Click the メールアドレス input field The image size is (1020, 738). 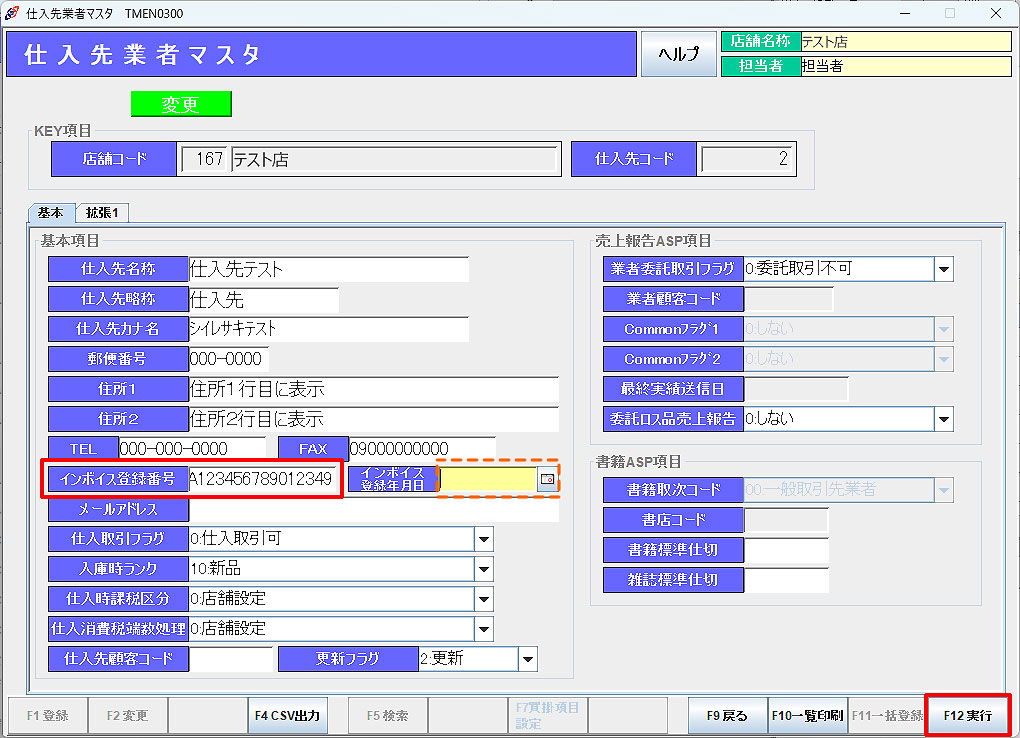click(372, 509)
